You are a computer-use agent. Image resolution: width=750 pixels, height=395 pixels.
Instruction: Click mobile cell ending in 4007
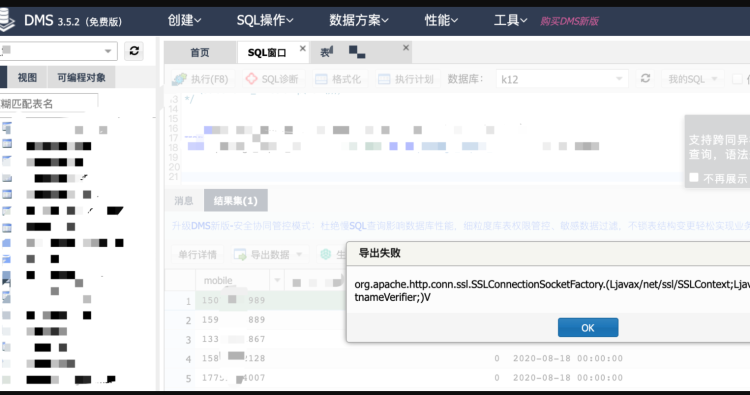[x=233, y=378]
